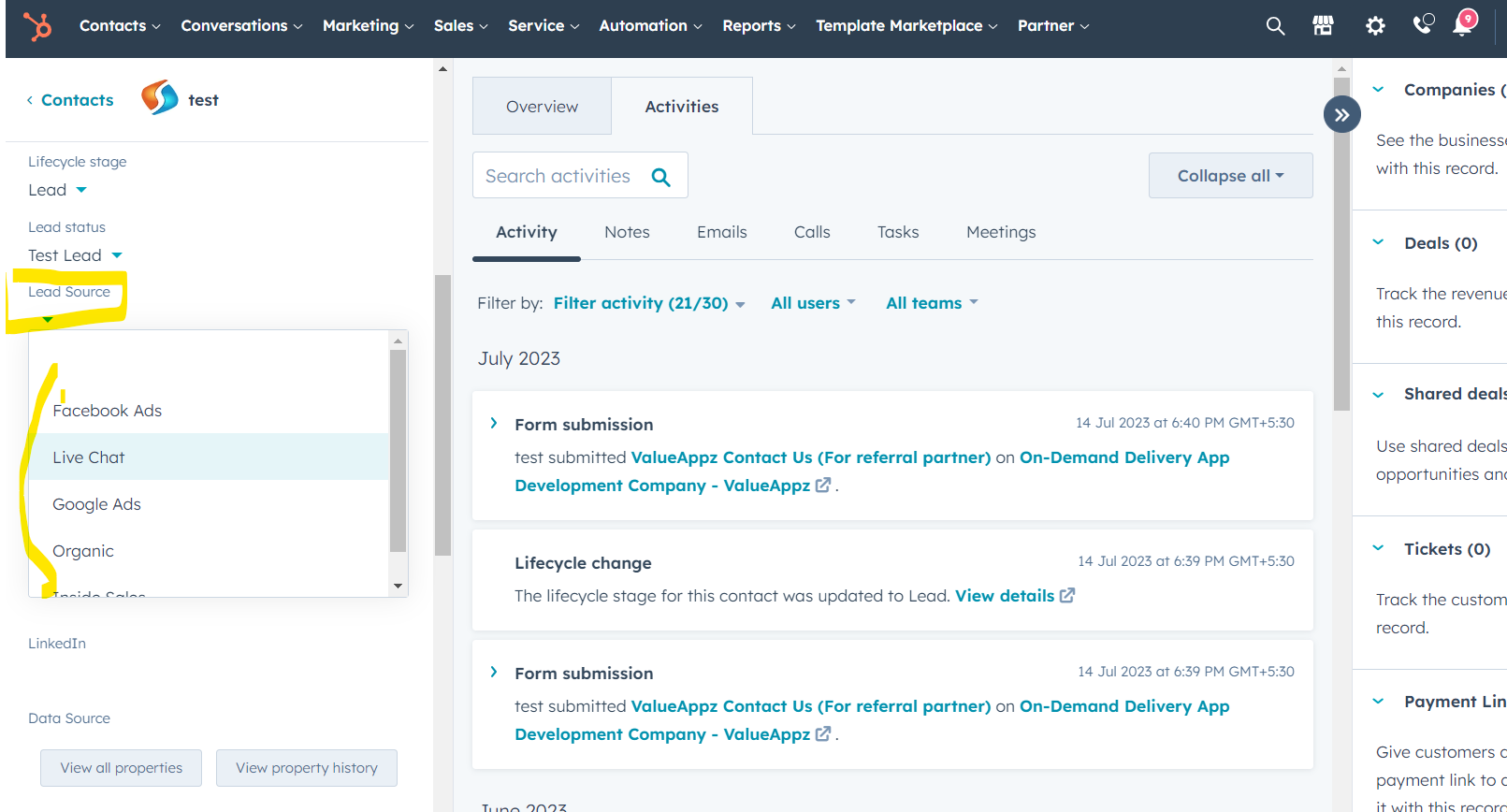Open the All users filter dropdown
This screenshot has width=1507, height=812.
click(x=813, y=303)
